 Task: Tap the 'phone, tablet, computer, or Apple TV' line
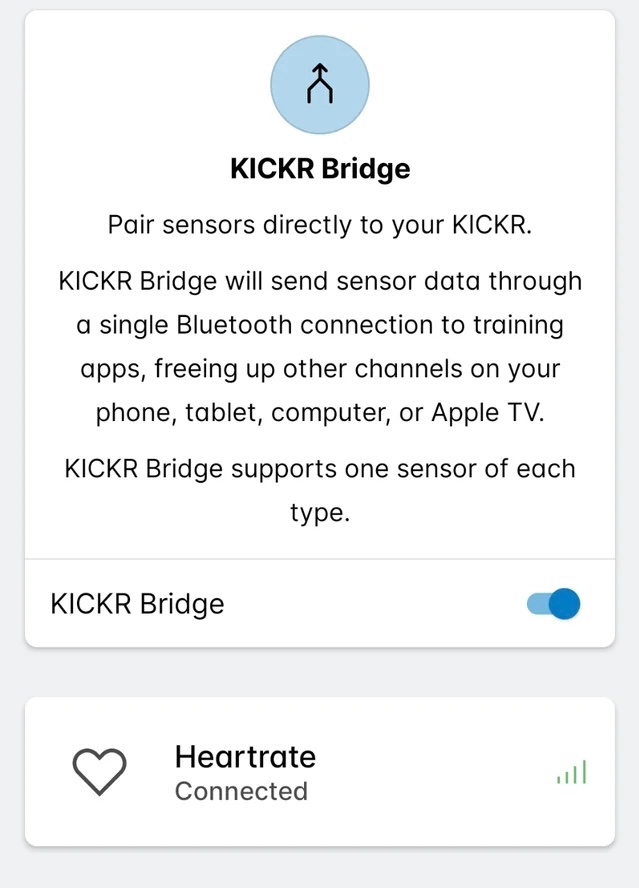[320, 413]
